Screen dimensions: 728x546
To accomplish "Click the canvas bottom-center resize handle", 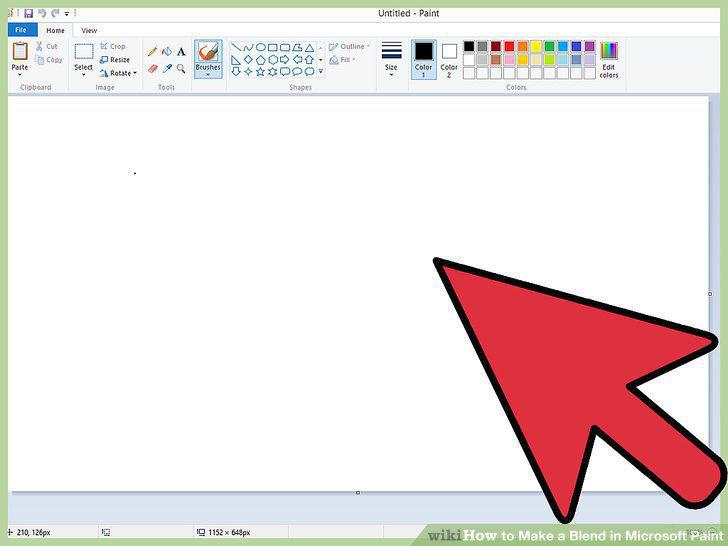I will [x=358, y=493].
